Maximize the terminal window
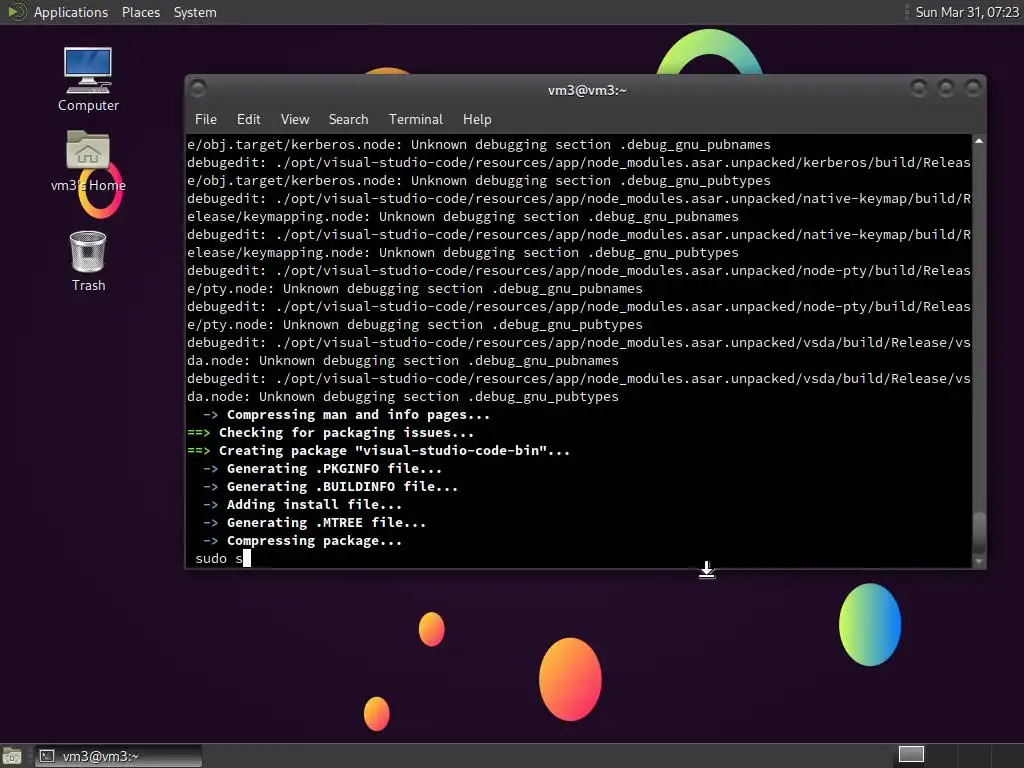This screenshot has height=768, width=1024. (946, 88)
